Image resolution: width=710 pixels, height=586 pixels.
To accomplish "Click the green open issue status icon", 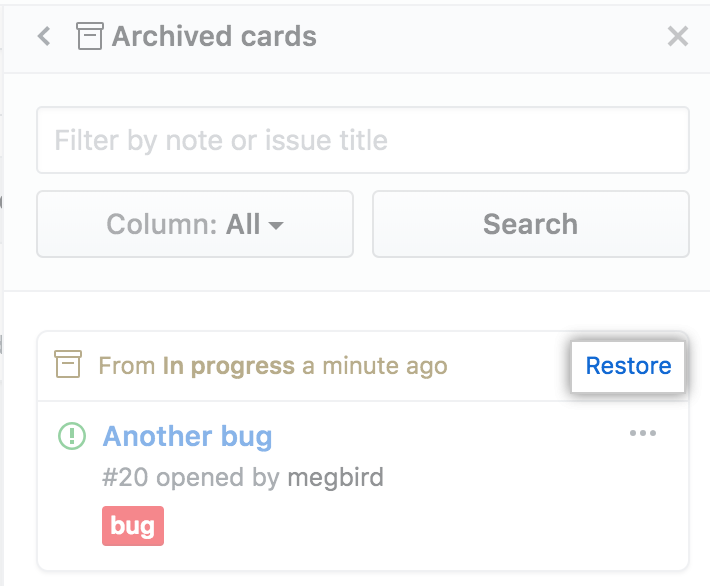I will 72,436.
